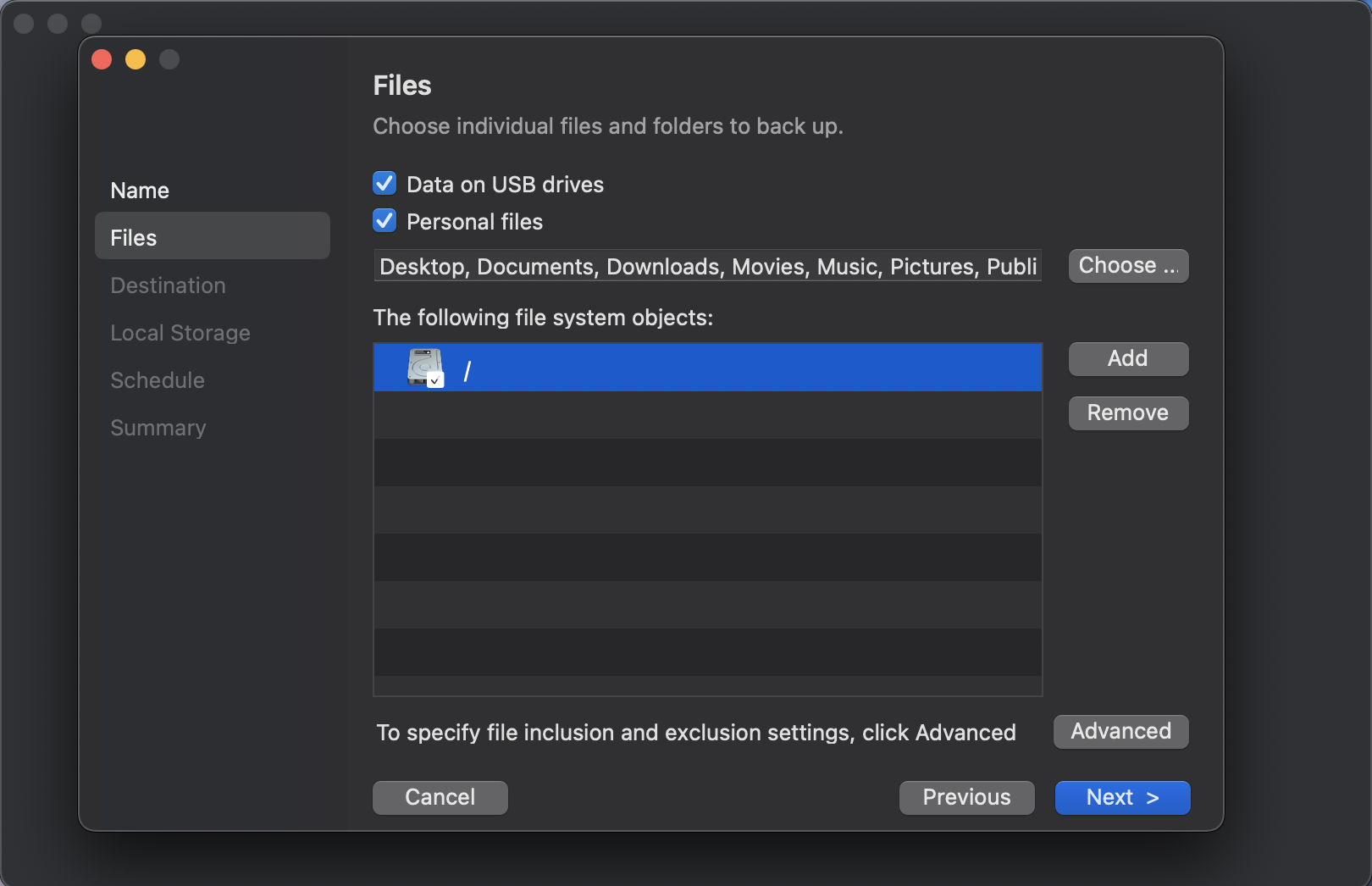Open Advanced inclusion and exclusion settings
The height and width of the screenshot is (886, 1372).
[x=1121, y=732]
